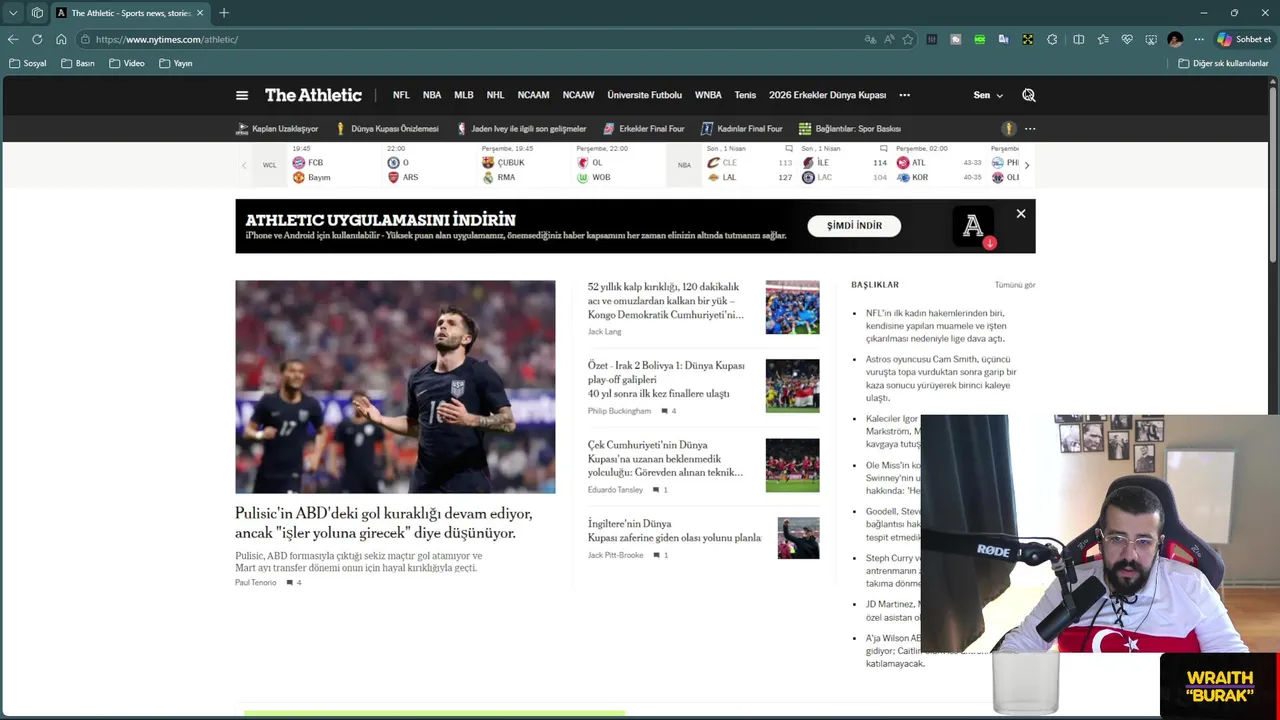Viewport: 1280px width, 720px height.
Task: Click The Athletic logo
Action: click(x=313, y=95)
